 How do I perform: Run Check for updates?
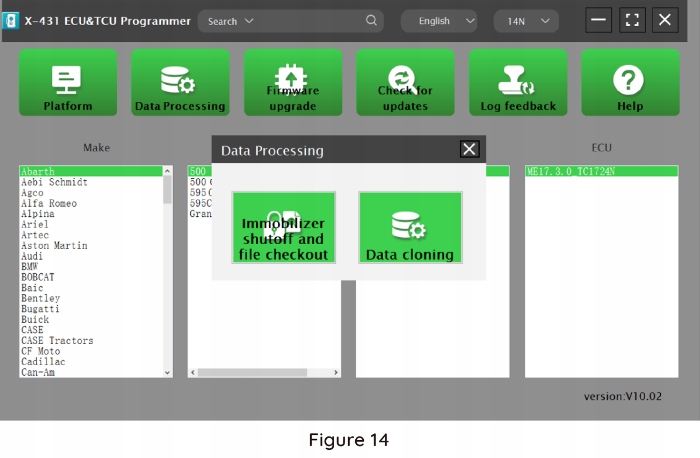pyautogui.click(x=405, y=83)
